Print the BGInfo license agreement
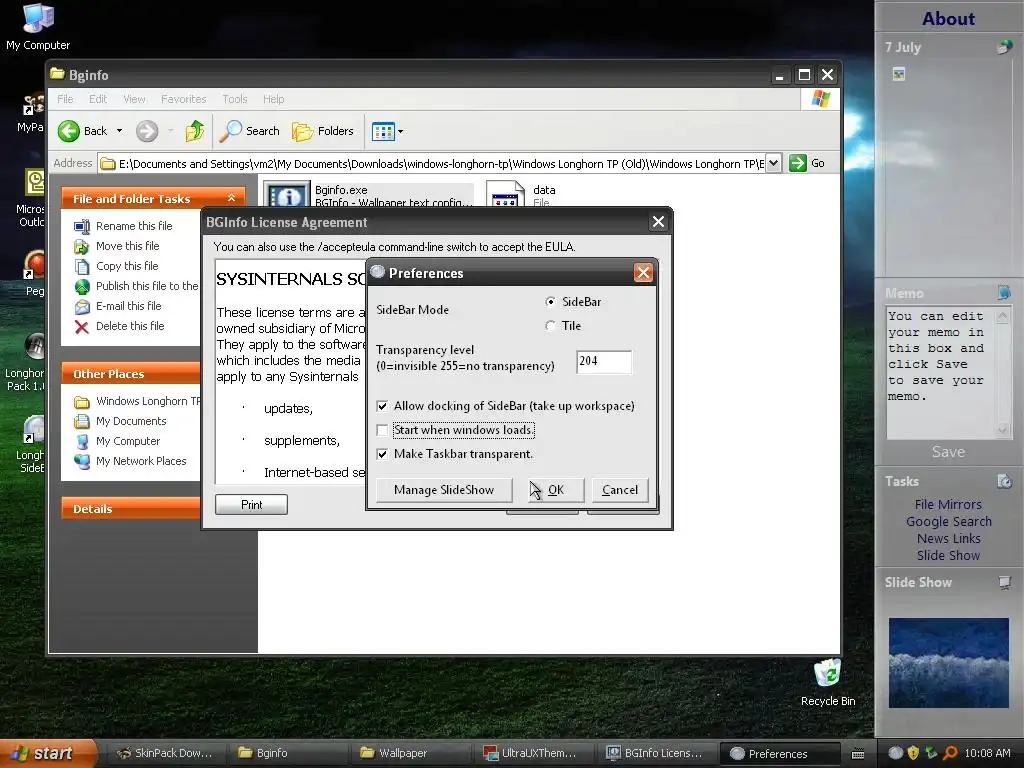The width and height of the screenshot is (1024, 768). (x=251, y=505)
